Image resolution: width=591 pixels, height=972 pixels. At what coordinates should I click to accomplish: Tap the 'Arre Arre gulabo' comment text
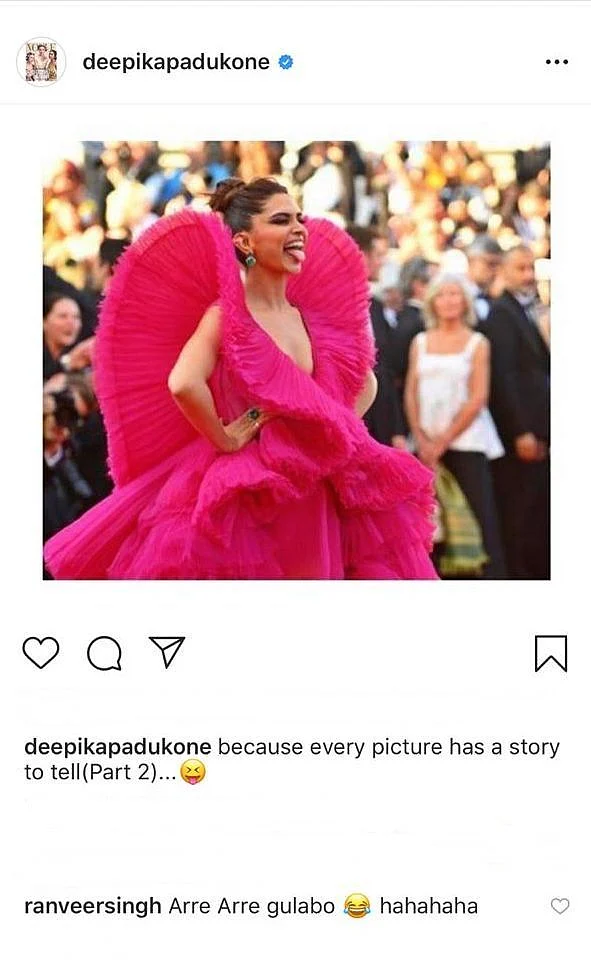click(x=252, y=906)
